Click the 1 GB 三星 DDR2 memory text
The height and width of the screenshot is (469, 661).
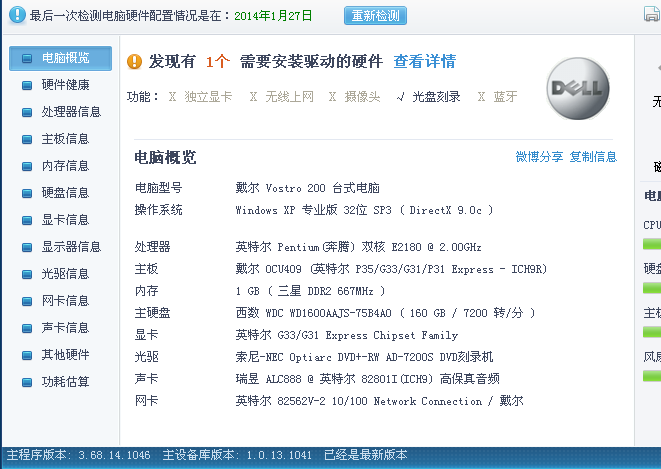(310, 291)
